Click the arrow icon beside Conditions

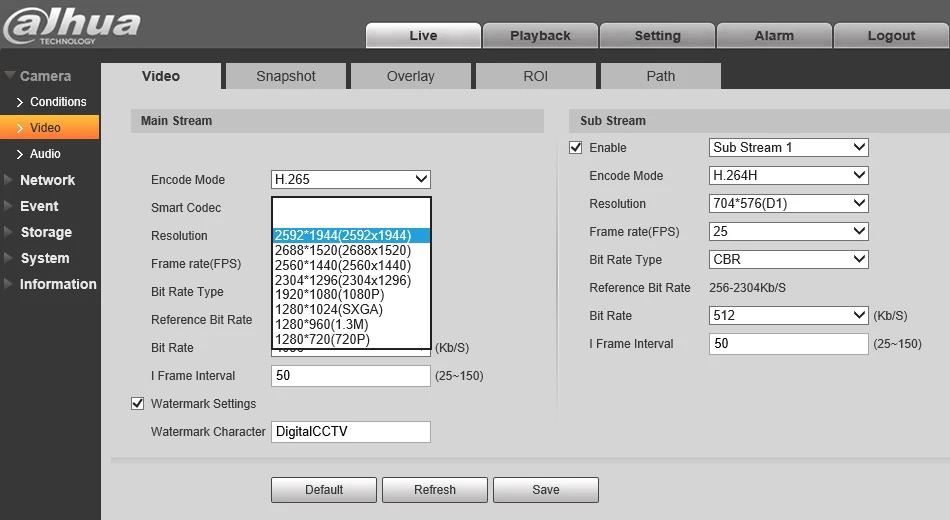pos(20,102)
